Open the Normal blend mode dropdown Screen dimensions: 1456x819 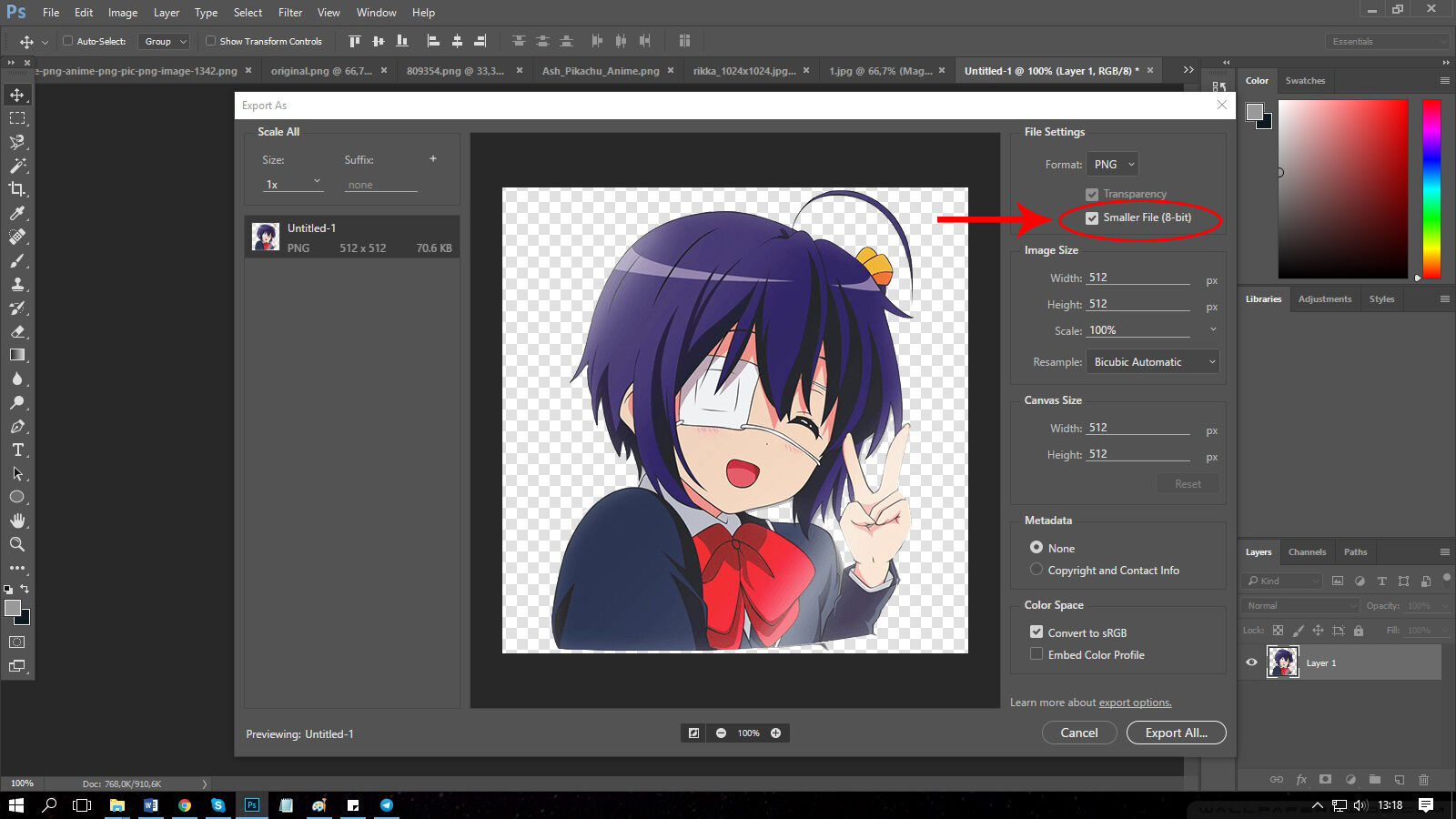click(1300, 605)
